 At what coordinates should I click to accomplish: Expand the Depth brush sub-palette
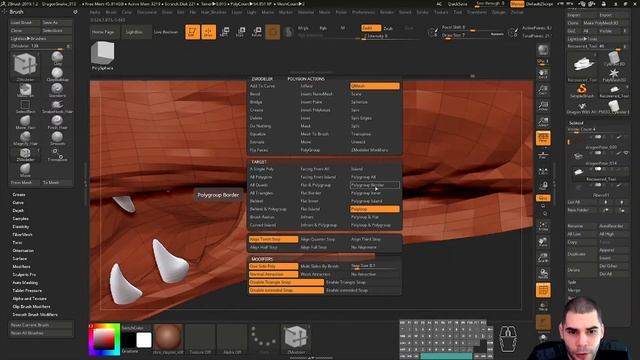pyautogui.click(x=18, y=211)
